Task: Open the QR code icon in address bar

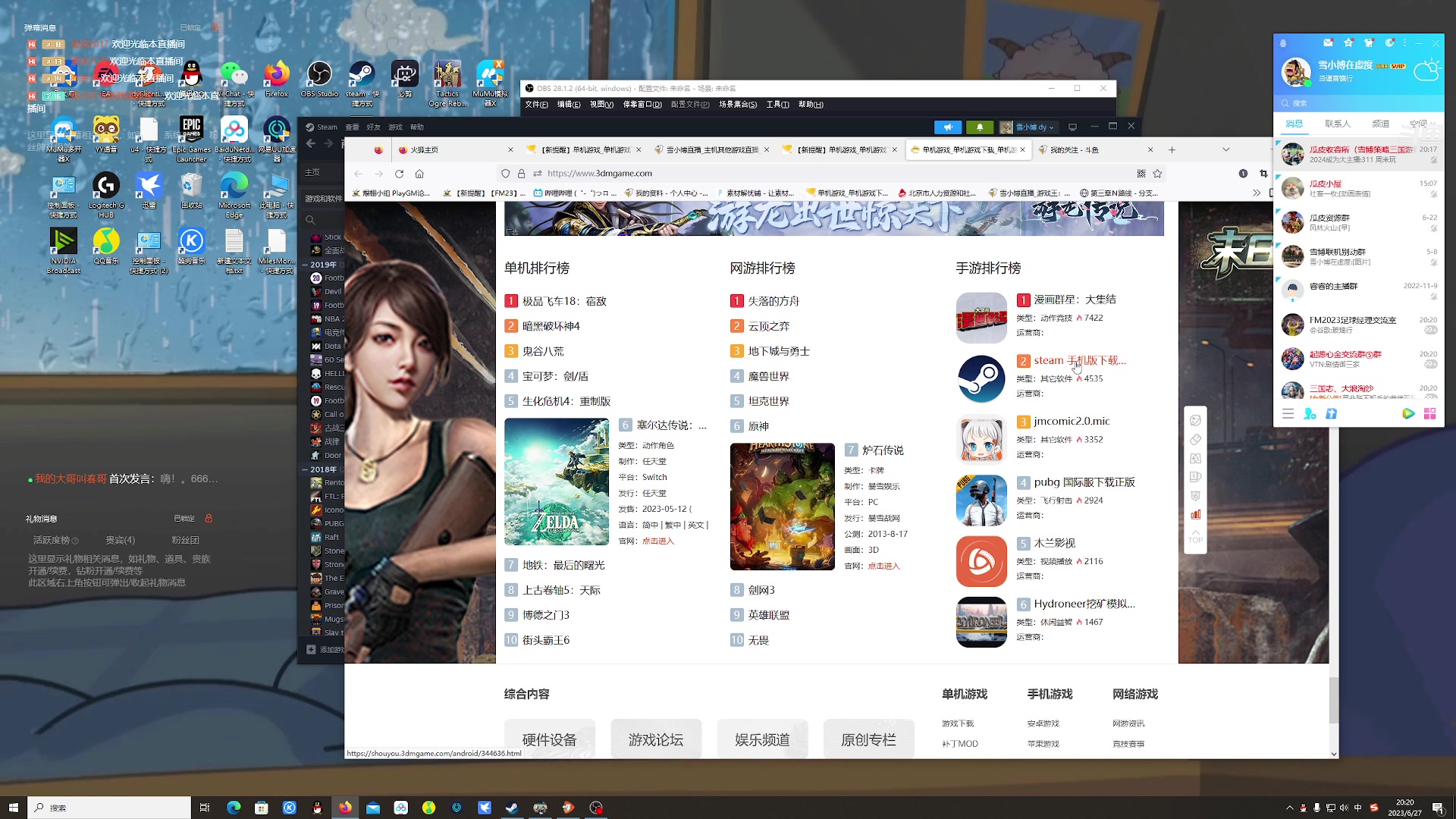Action: coord(1141,174)
